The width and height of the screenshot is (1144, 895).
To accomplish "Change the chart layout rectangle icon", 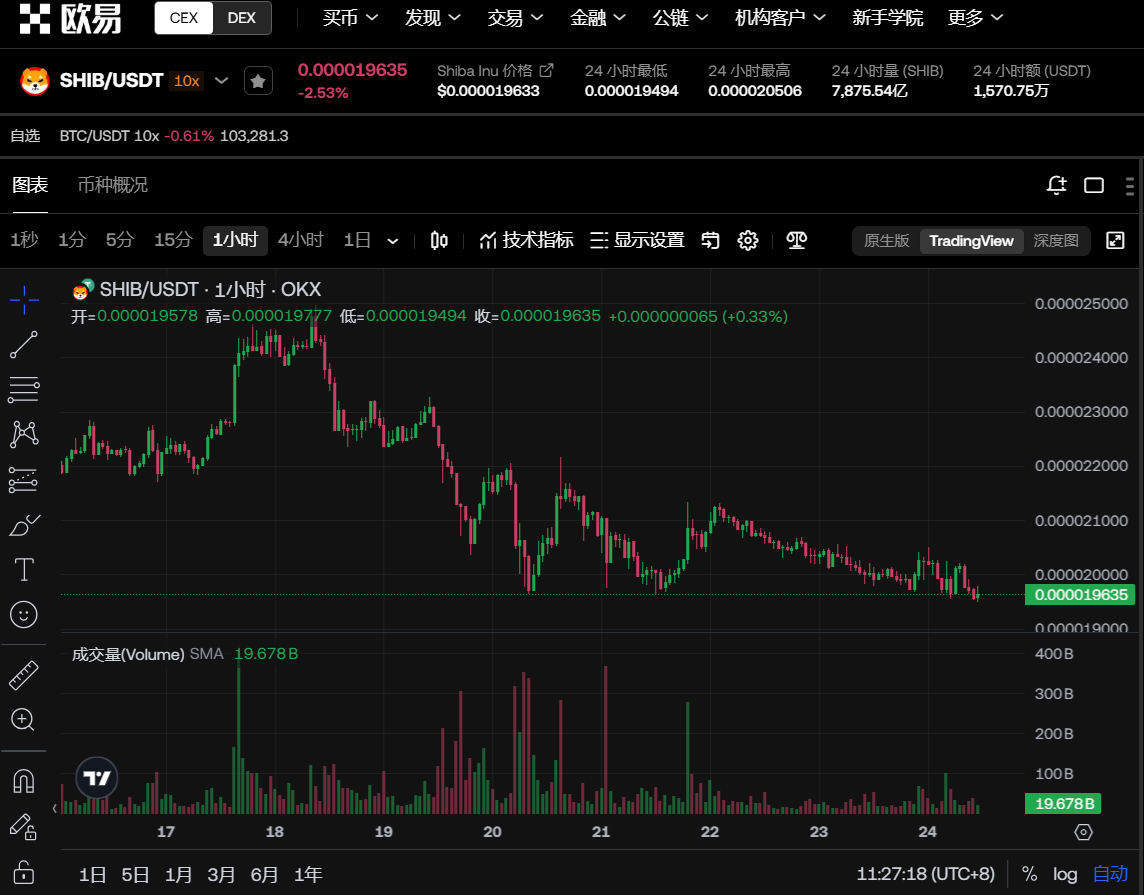I will 1094,185.
